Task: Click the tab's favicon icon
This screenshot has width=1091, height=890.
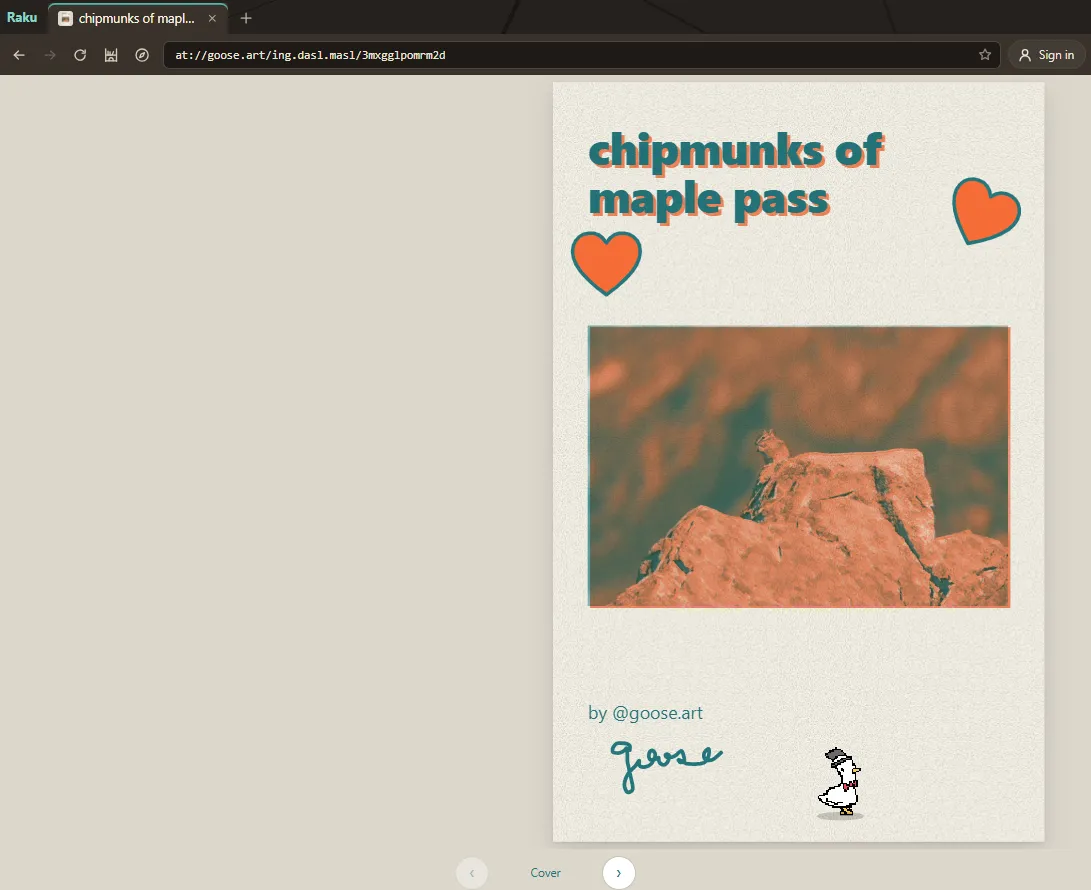Action: 65,19
